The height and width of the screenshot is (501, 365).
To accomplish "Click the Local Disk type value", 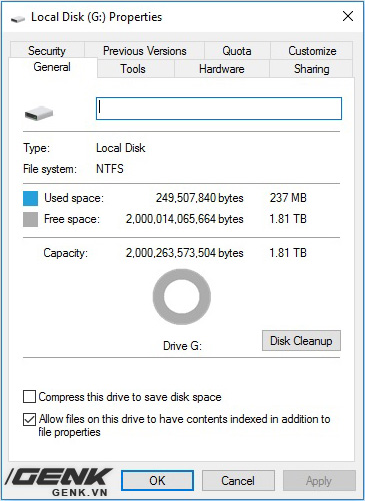I will (121, 148).
